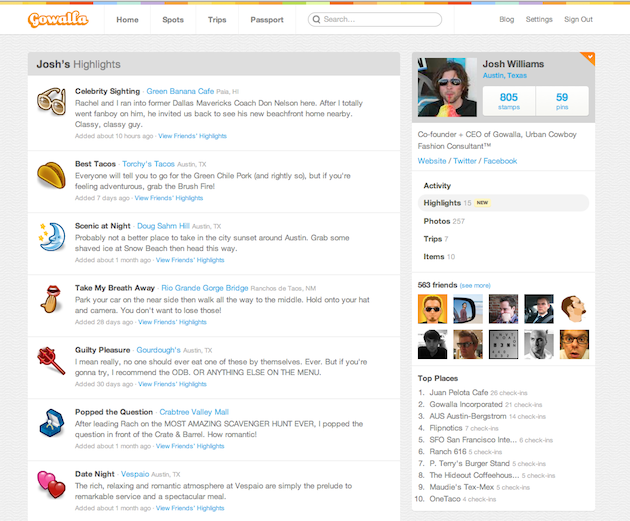Click Maudie's Tex-Mex in Top Places
The image size is (630, 521).
pos(462,487)
